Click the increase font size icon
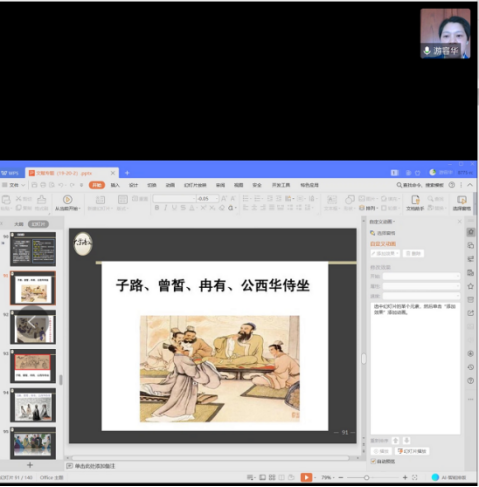 (x=224, y=199)
